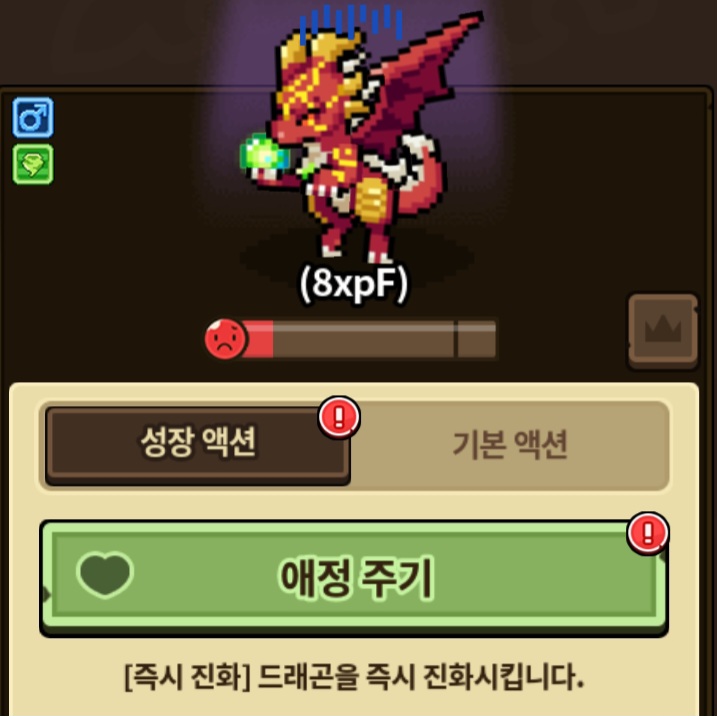Click the alert badge on 애정 주기 button
This screenshot has width=717, height=716.
tap(648, 534)
